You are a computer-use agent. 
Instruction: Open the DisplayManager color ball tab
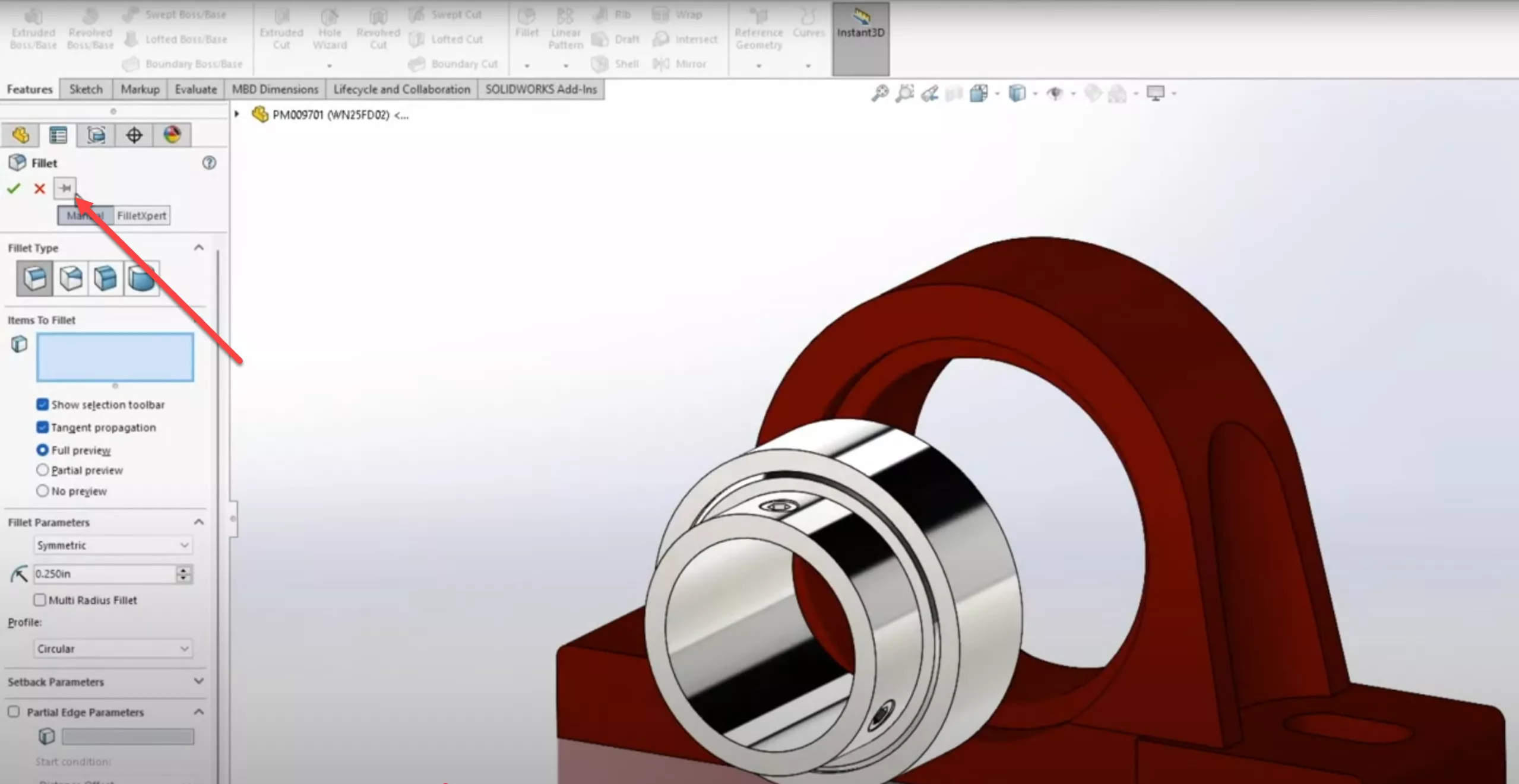(x=172, y=135)
